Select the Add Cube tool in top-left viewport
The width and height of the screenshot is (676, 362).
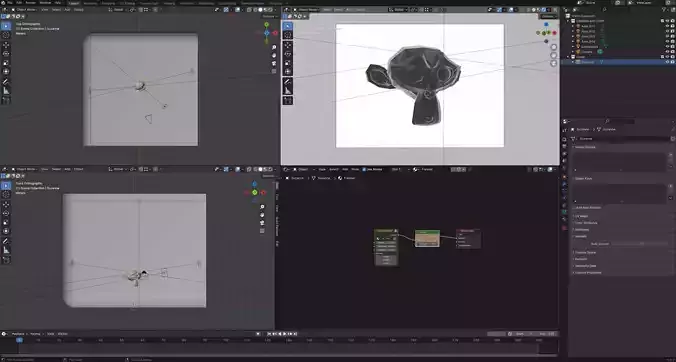tap(6, 100)
